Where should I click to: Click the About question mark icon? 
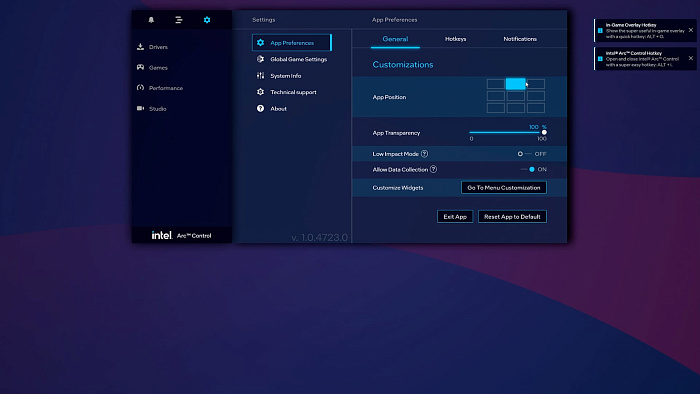(260, 108)
